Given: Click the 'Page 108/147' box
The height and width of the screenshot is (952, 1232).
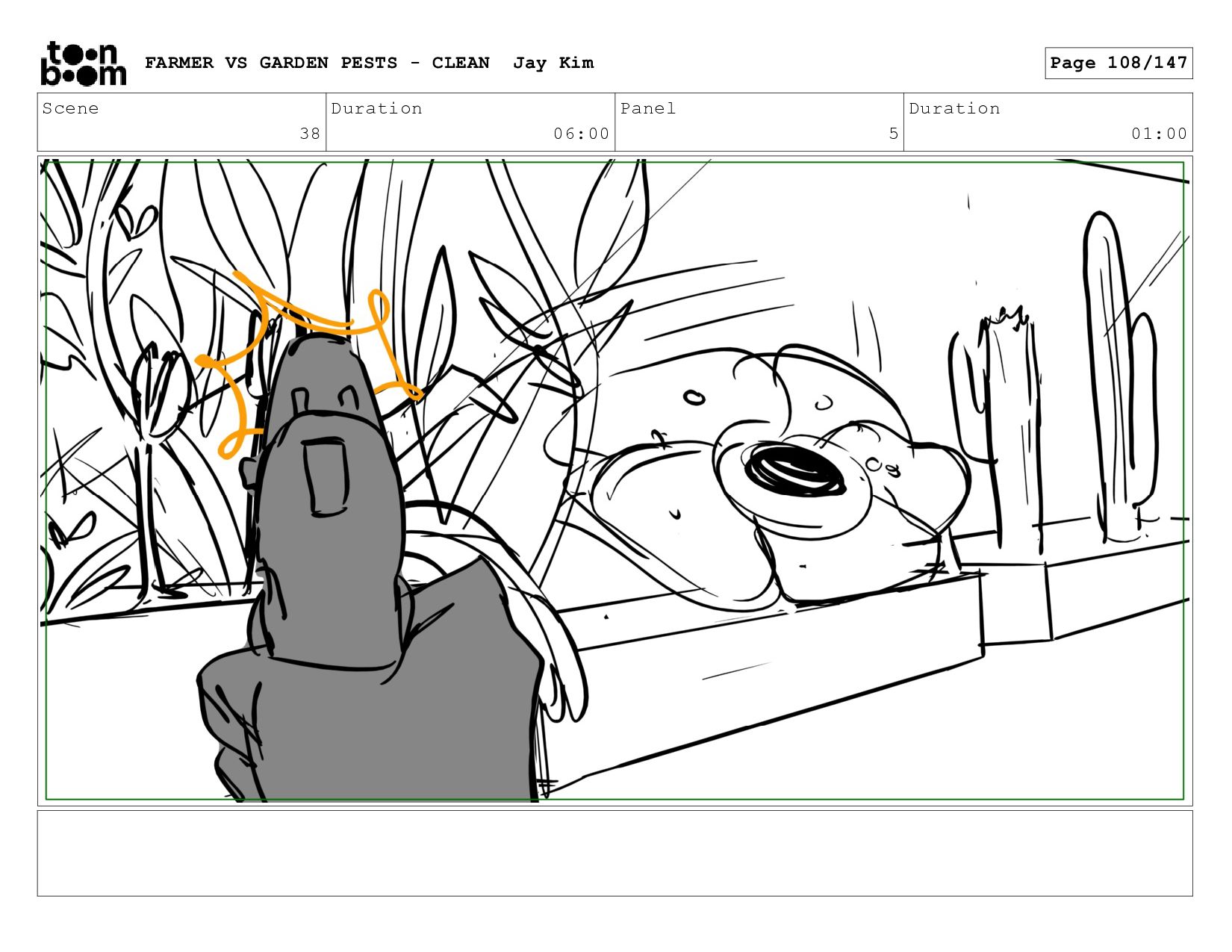Looking at the screenshot, I should coord(1119,63).
